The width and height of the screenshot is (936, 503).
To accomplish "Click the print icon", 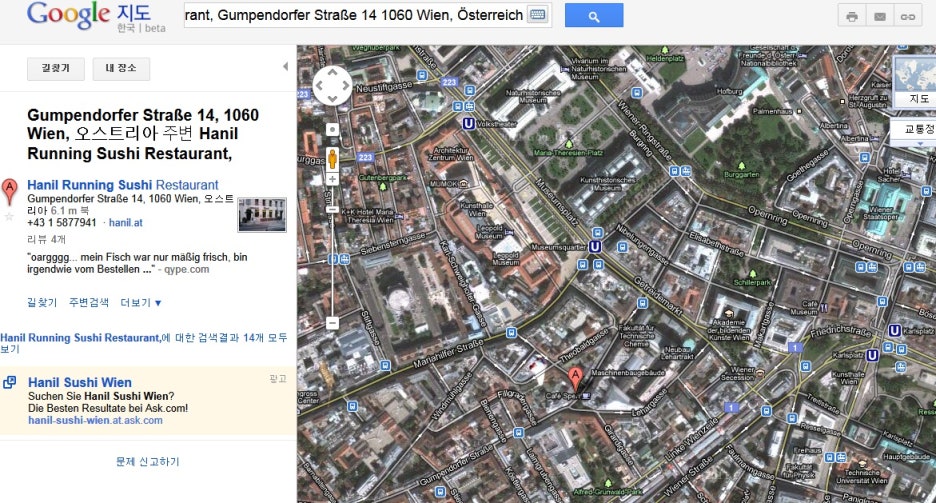I will (x=852, y=16).
